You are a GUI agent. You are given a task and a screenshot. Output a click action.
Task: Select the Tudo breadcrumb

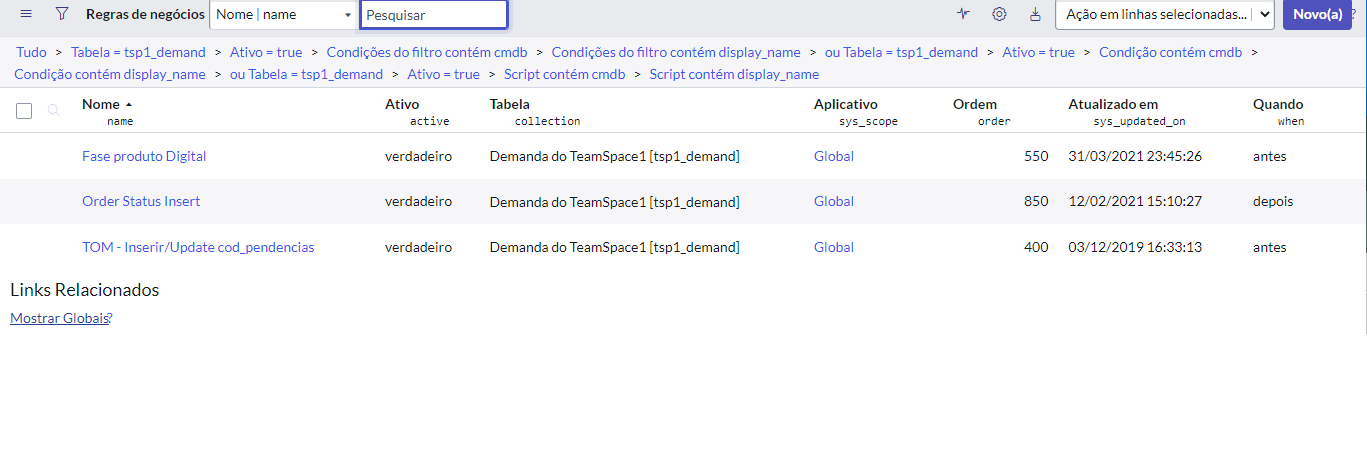[x=31, y=52]
